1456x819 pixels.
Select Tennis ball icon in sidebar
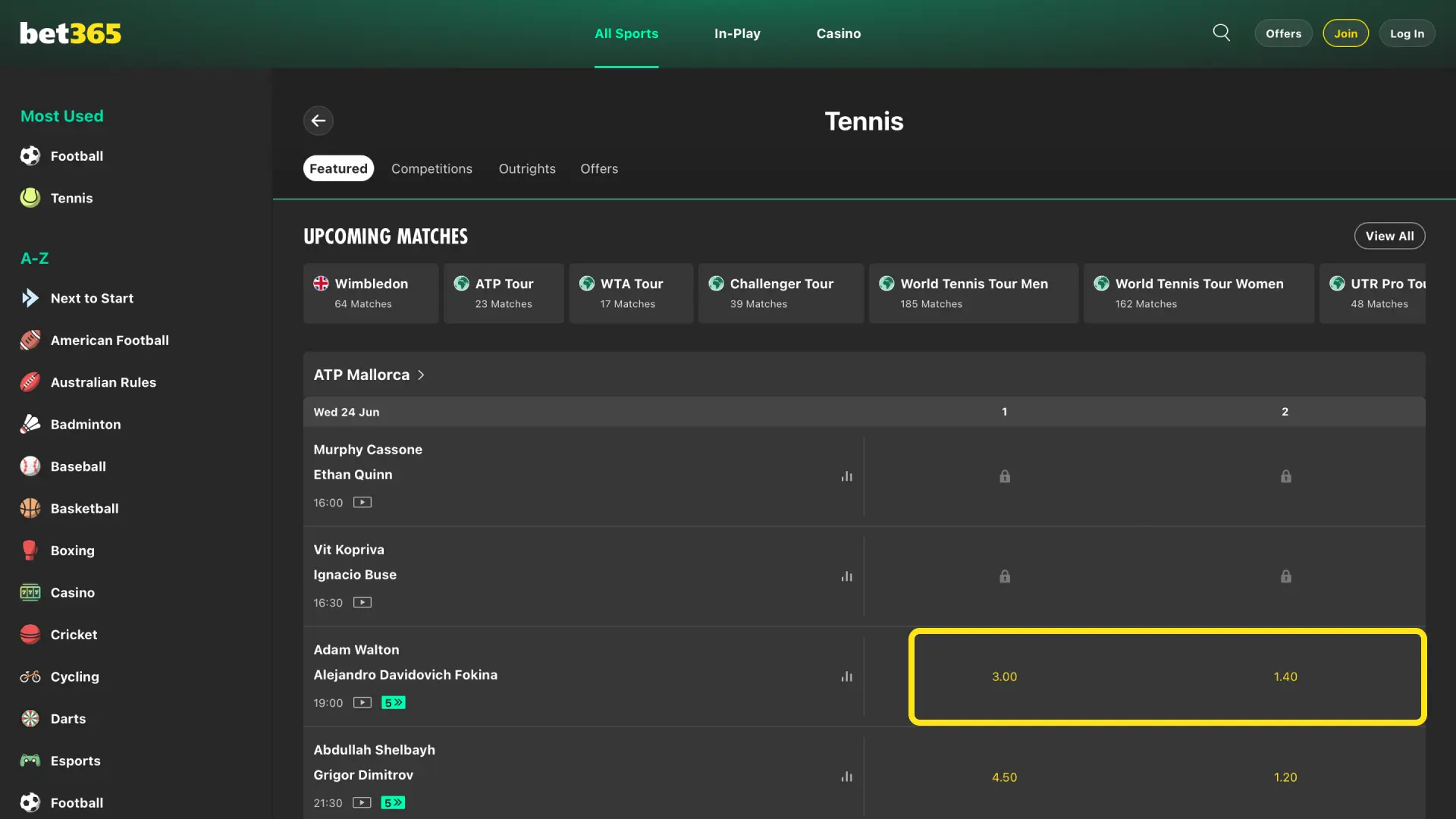coord(30,198)
